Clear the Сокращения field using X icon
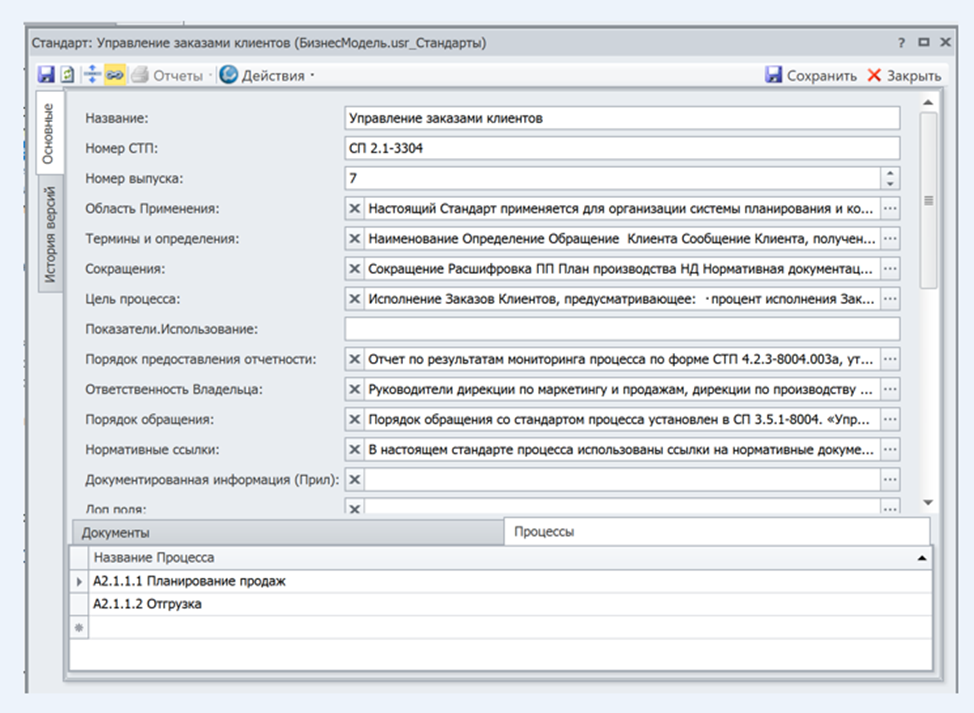 click(x=354, y=268)
